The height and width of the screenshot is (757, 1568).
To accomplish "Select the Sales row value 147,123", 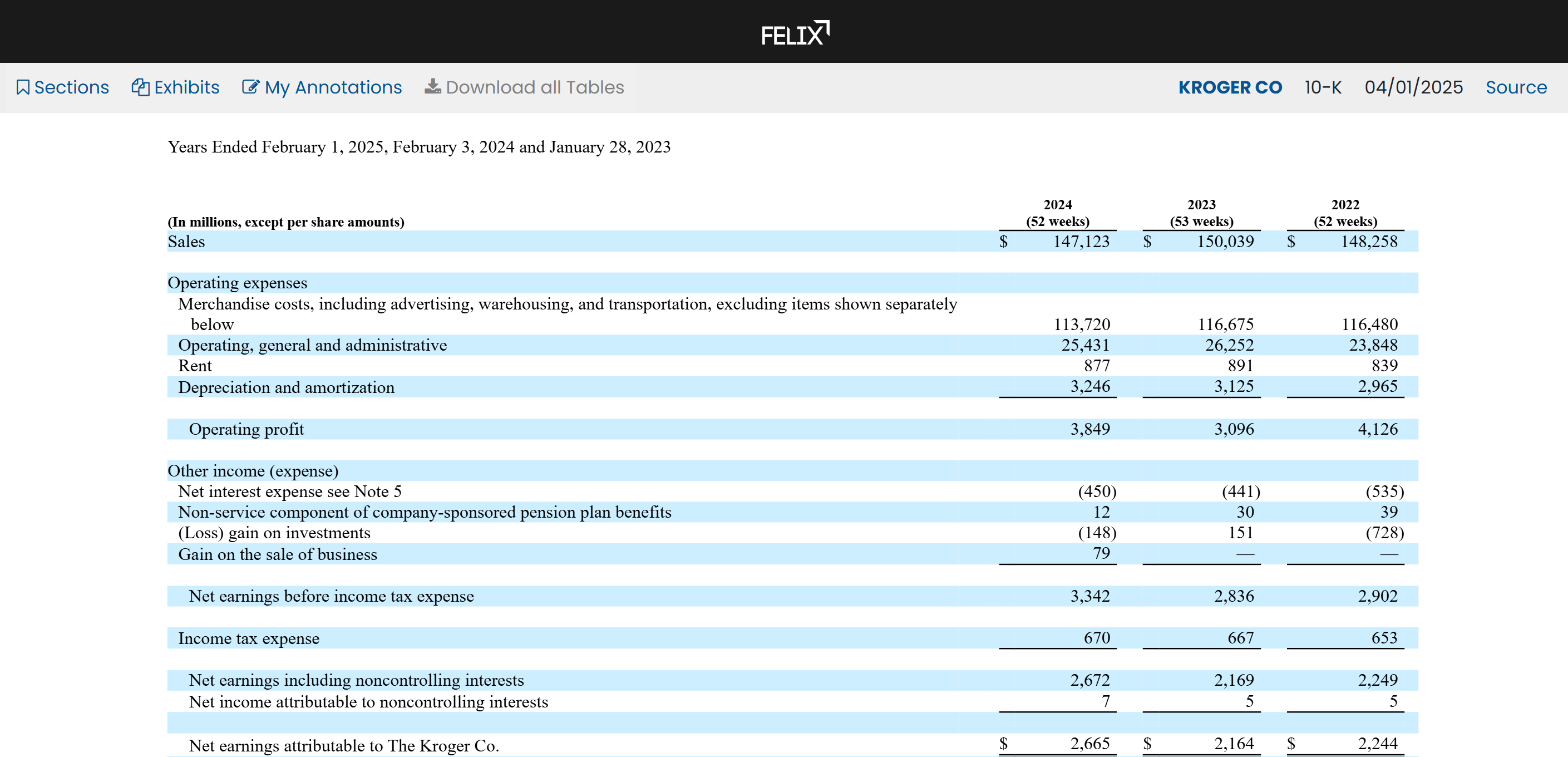I will click(1081, 242).
